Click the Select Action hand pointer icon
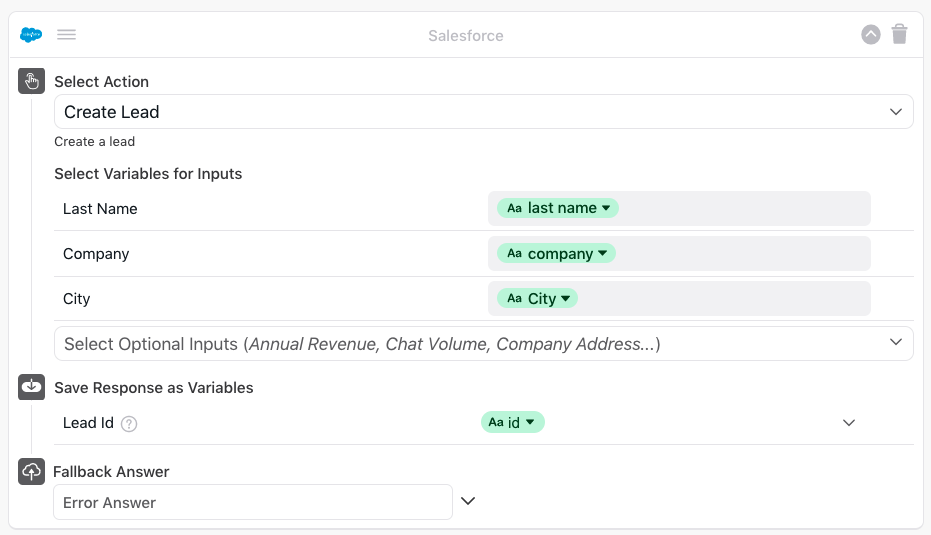931x535 pixels. click(32, 81)
